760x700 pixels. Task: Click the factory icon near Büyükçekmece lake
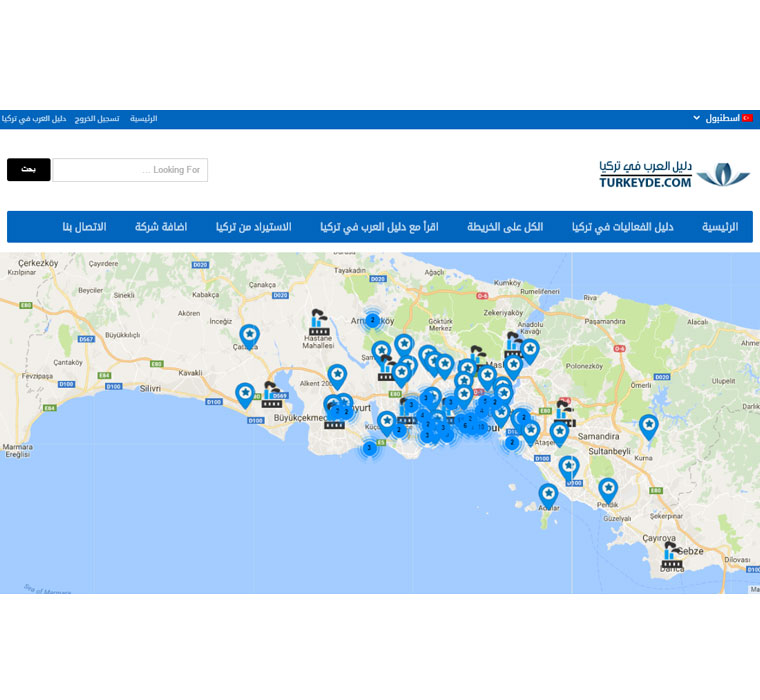pos(272,394)
